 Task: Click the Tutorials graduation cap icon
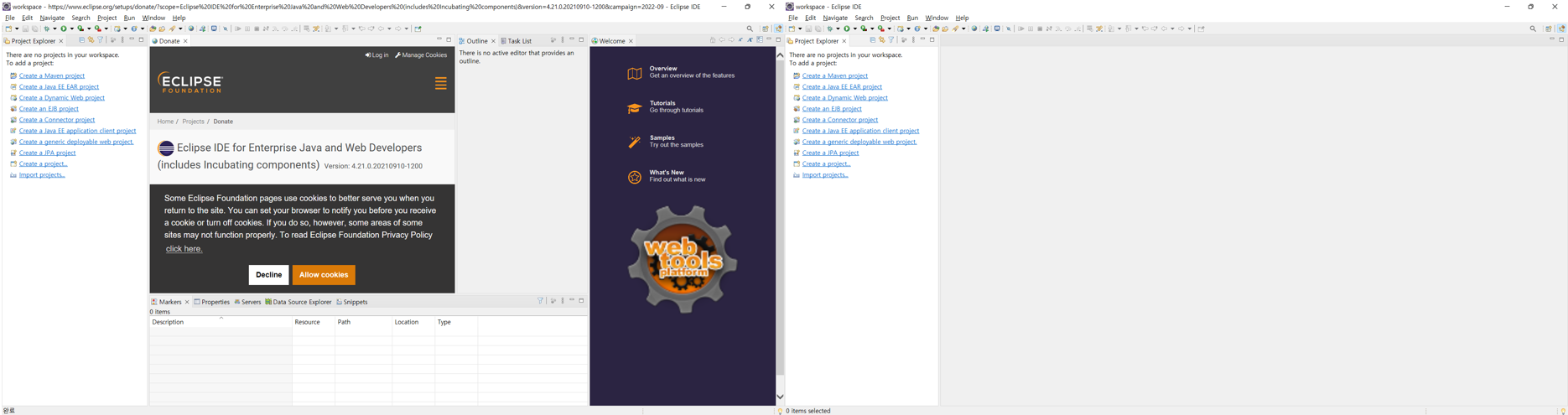[x=635, y=108]
